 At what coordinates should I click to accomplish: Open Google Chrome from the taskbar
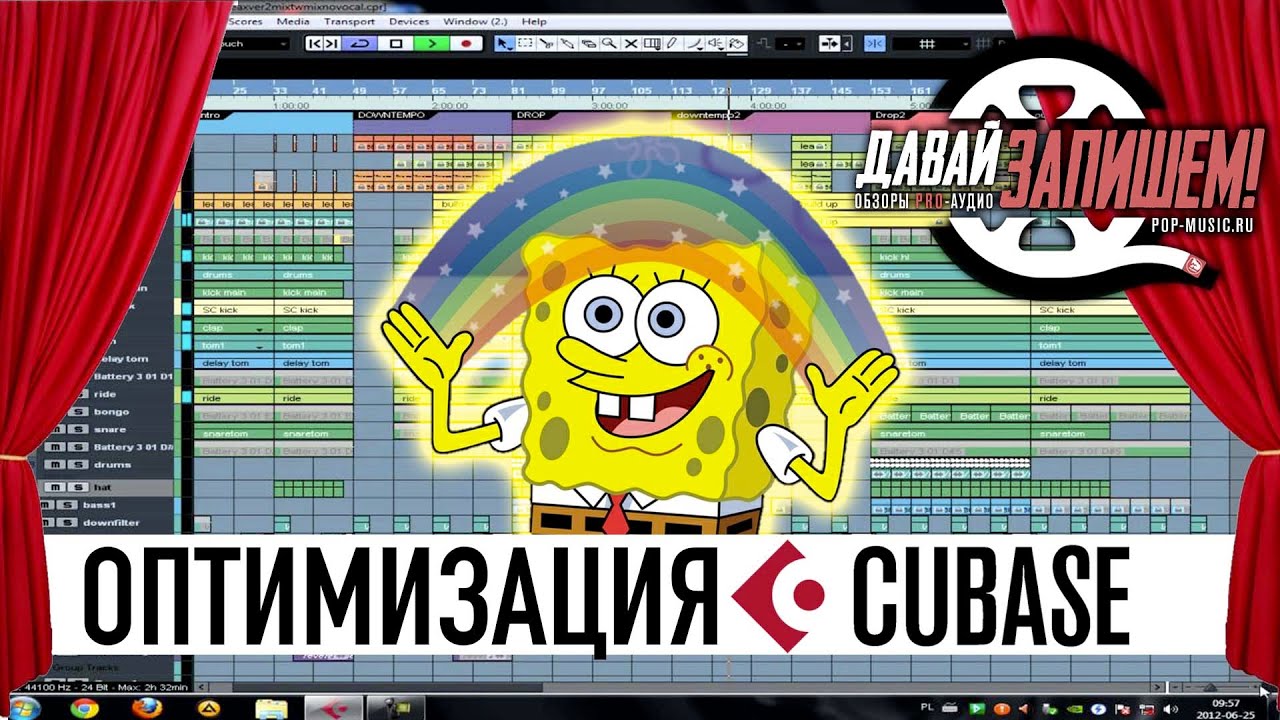[x=84, y=708]
